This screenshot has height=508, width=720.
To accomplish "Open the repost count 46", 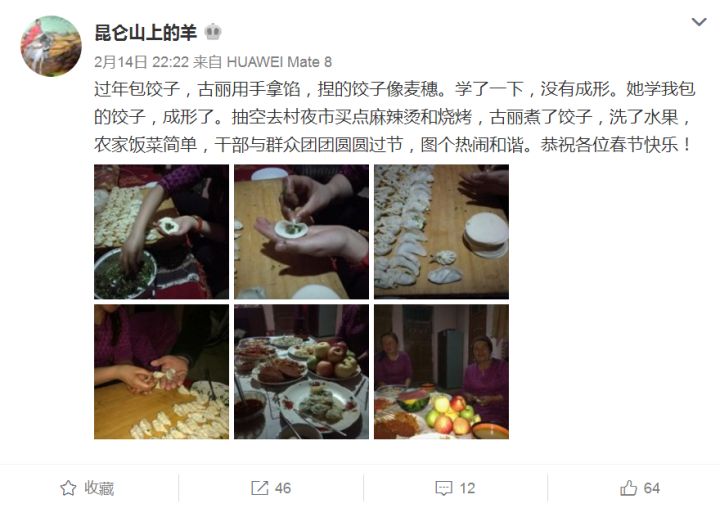I will pos(283,488).
